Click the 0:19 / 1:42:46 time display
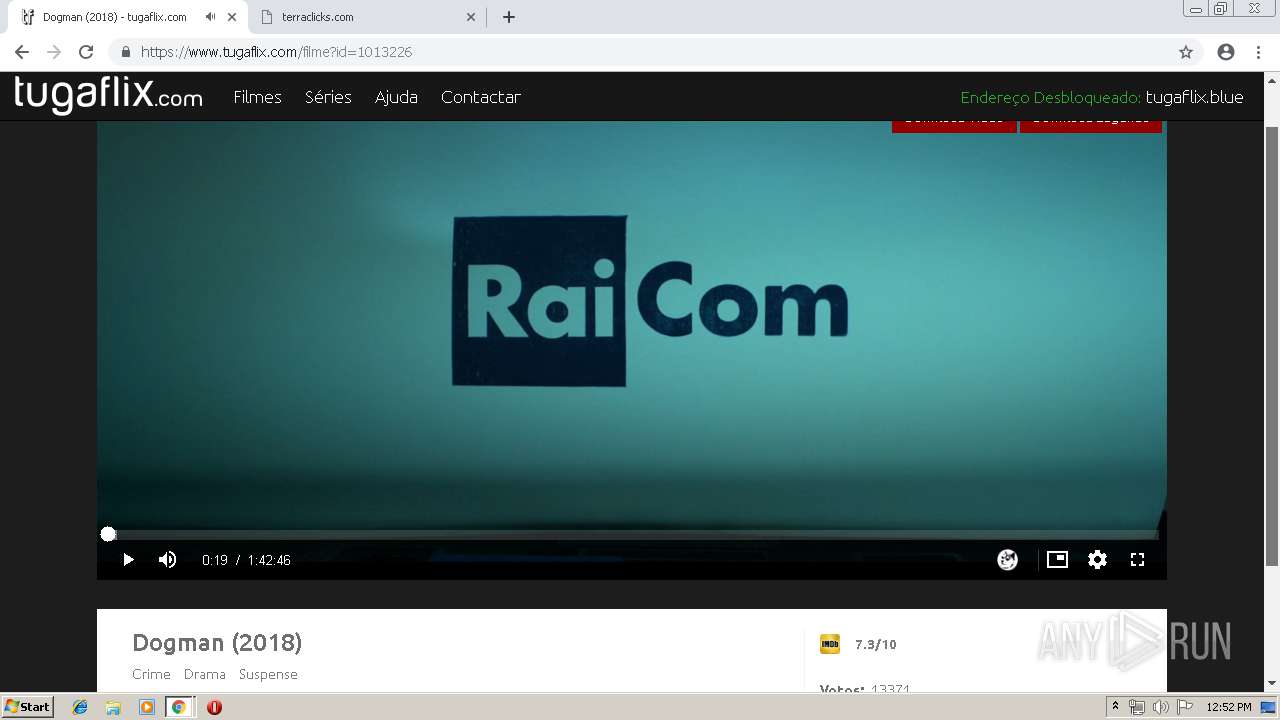Viewport: 1280px width, 720px height. click(246, 560)
